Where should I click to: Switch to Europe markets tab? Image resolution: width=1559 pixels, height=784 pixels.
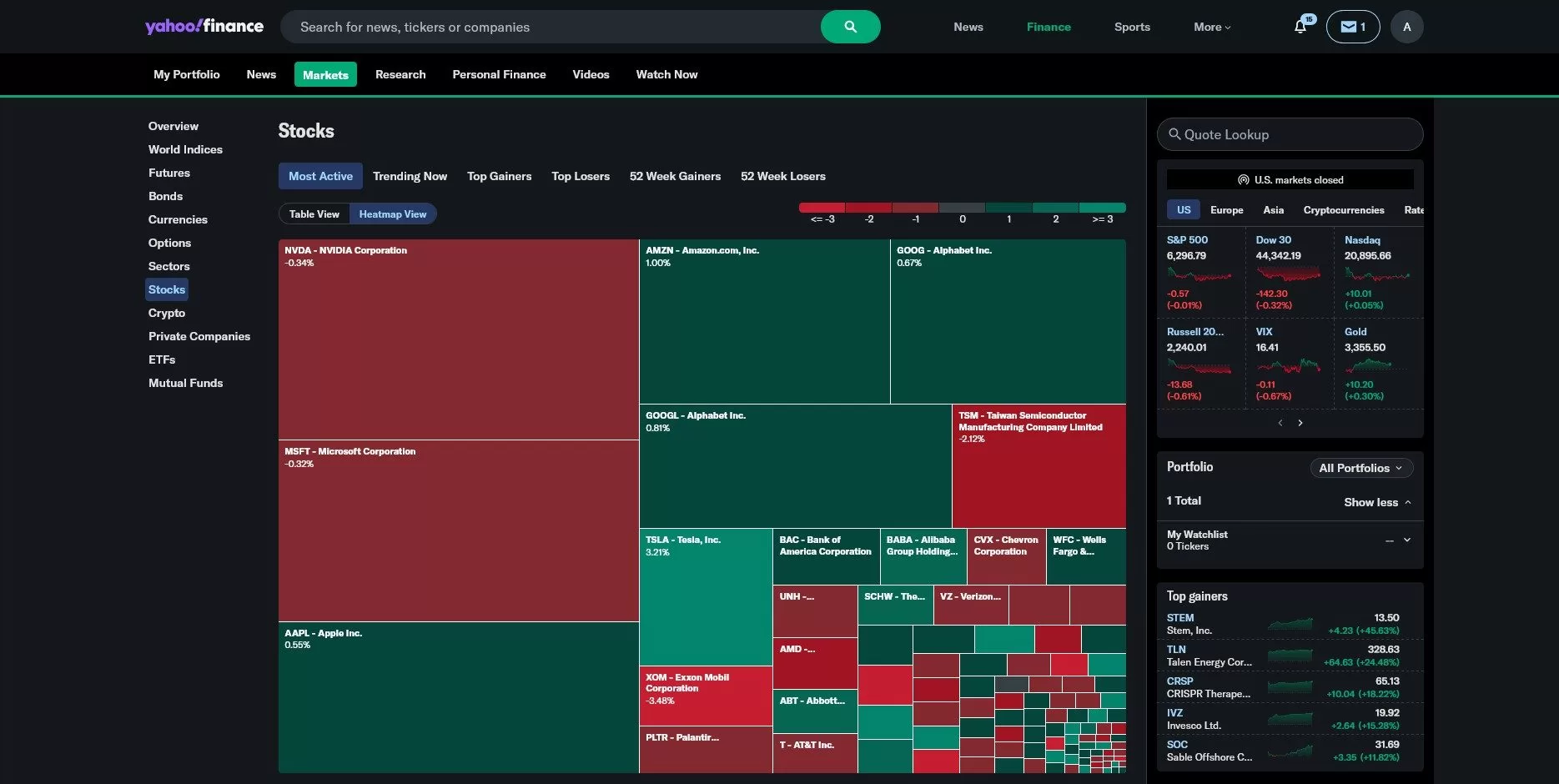[1226, 210]
